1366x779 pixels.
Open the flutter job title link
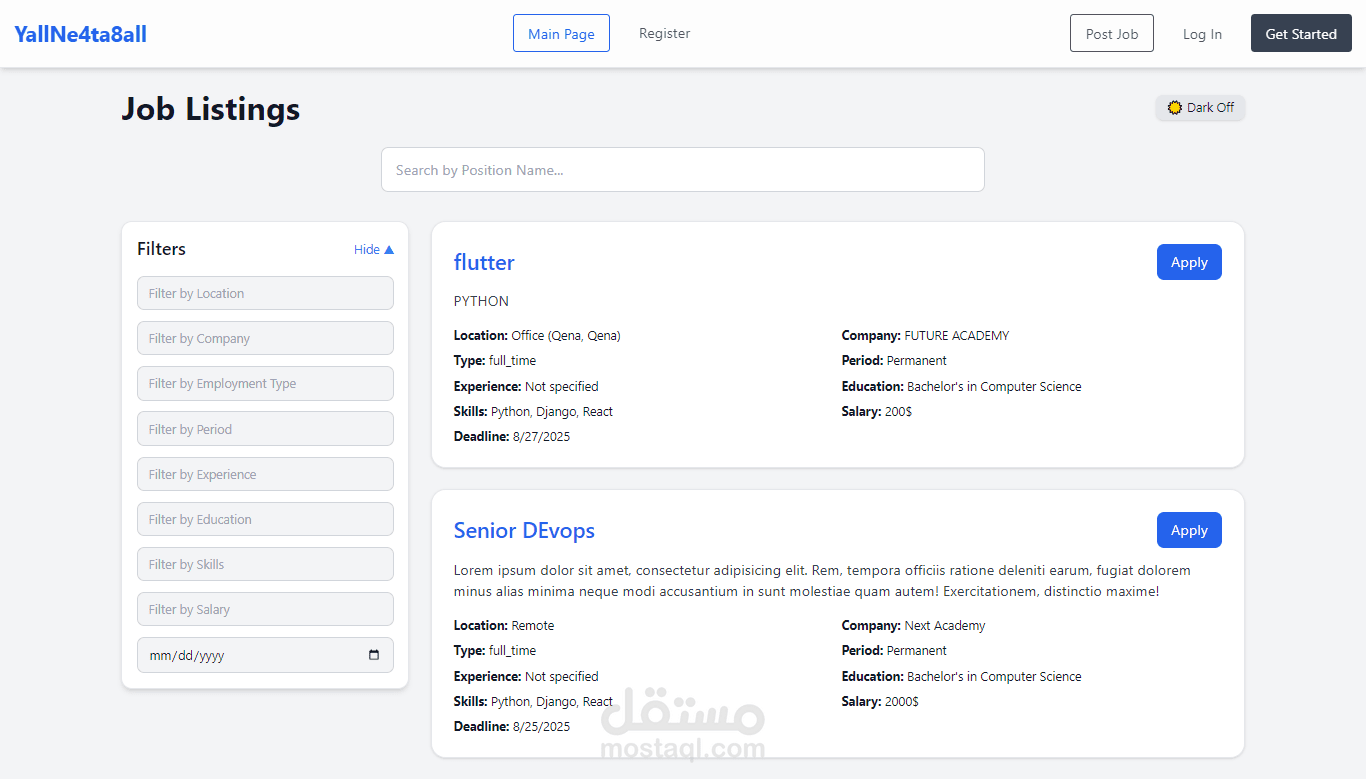point(484,262)
